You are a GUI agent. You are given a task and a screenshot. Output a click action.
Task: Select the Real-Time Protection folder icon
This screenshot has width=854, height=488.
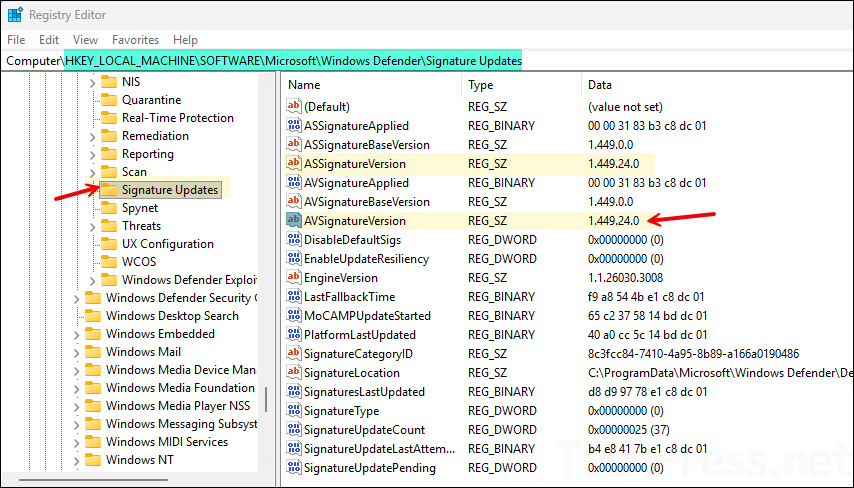109,118
